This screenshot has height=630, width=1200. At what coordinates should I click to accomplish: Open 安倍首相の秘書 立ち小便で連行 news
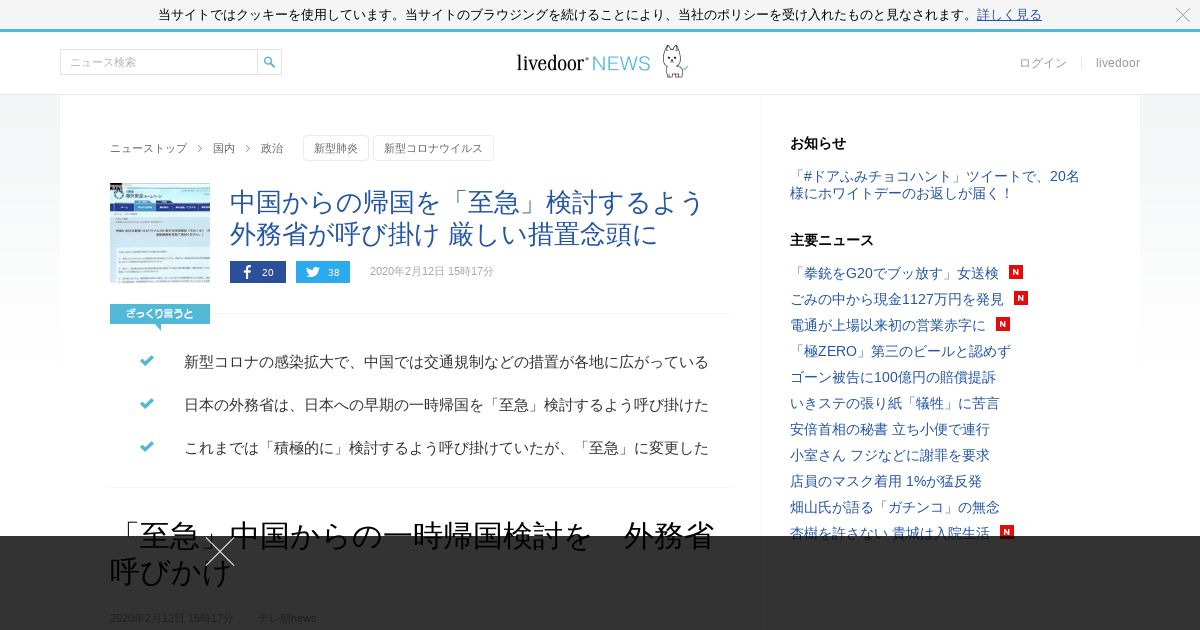click(890, 429)
